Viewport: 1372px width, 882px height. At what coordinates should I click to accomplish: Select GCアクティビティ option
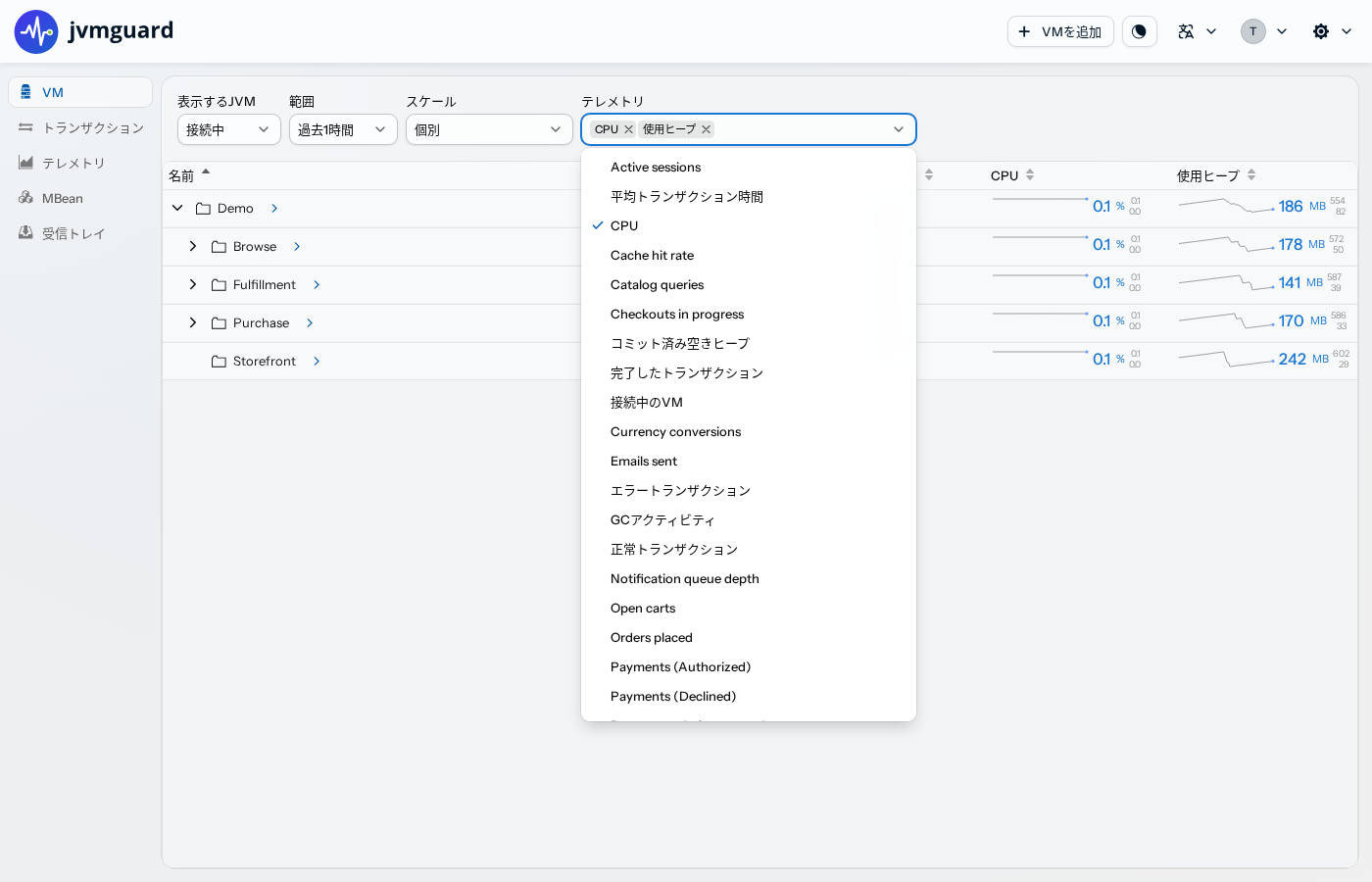(749, 520)
